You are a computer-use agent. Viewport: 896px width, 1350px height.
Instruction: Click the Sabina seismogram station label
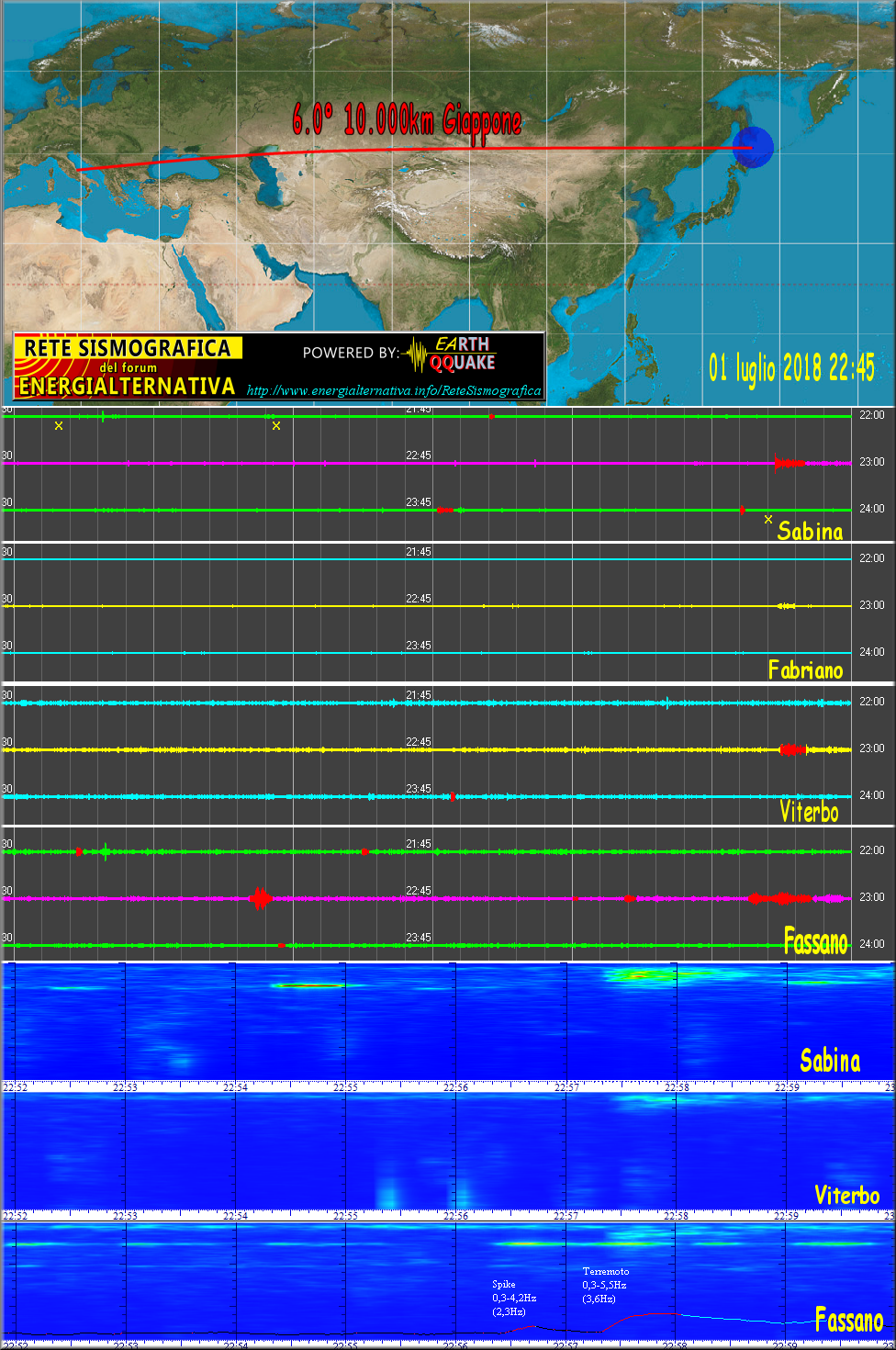(810, 531)
